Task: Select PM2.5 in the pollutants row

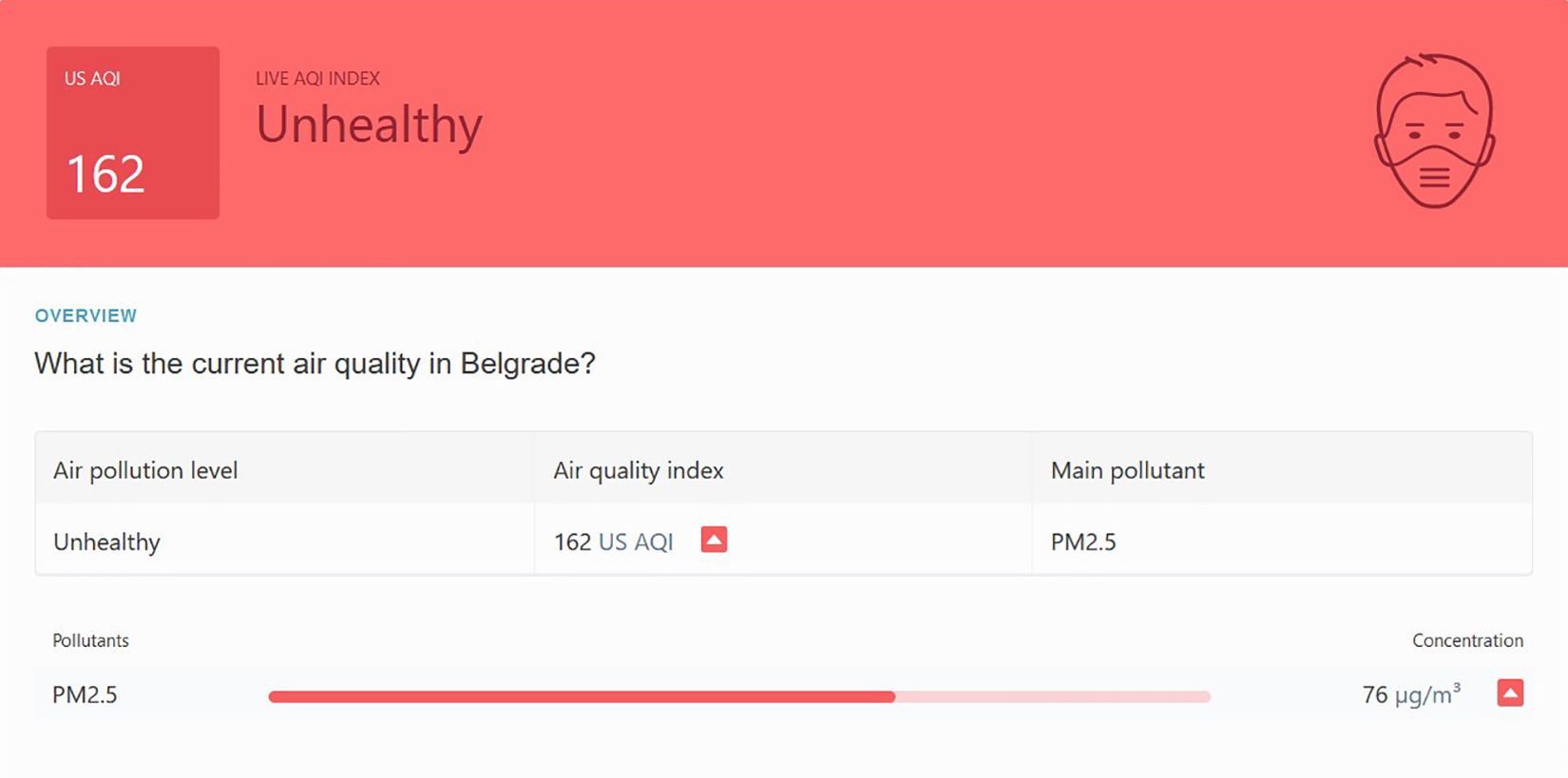Action: (85, 694)
